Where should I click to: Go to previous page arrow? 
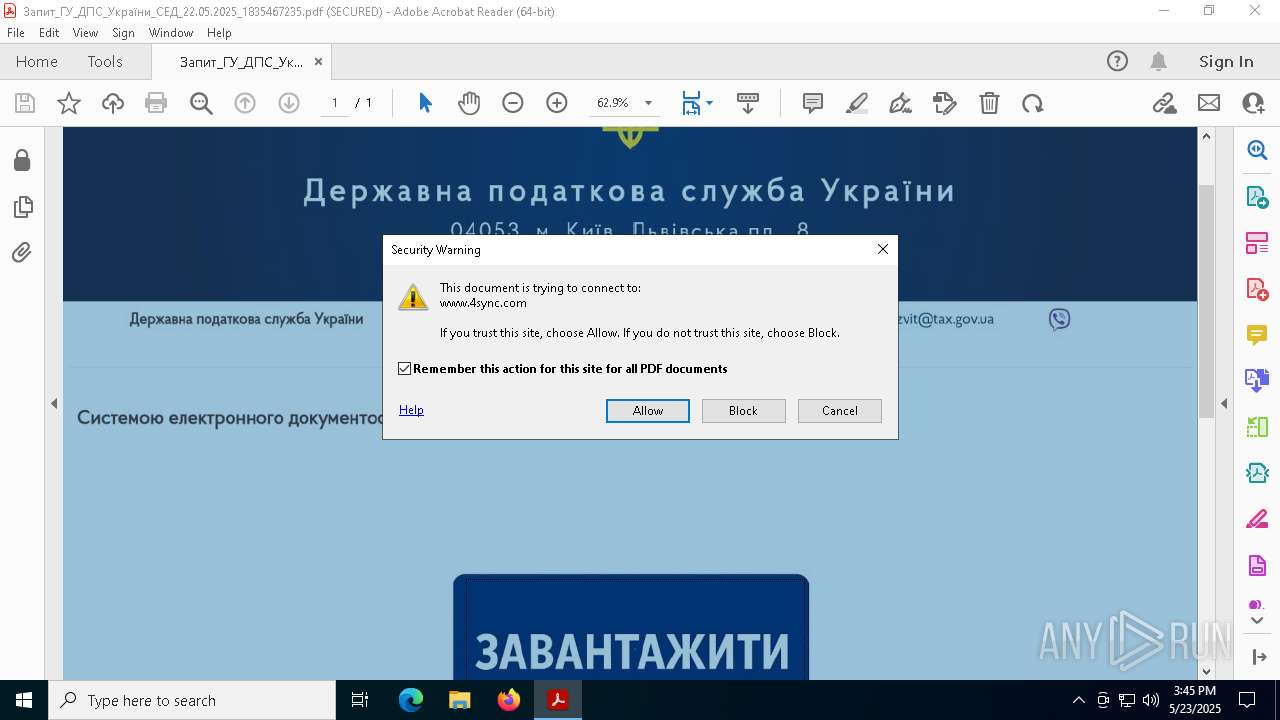pyautogui.click(x=245, y=103)
